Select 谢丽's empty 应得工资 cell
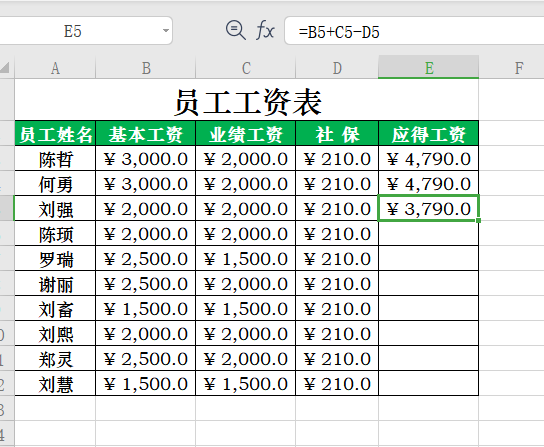 (x=428, y=283)
